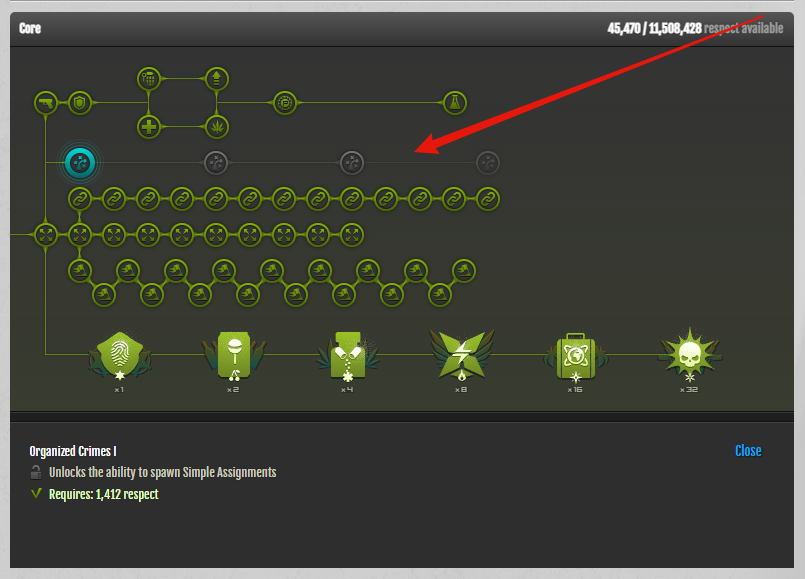The height and width of the screenshot is (579, 805).
Task: Select the leftmost expand arrows node on trunk
Action: [x=46, y=235]
